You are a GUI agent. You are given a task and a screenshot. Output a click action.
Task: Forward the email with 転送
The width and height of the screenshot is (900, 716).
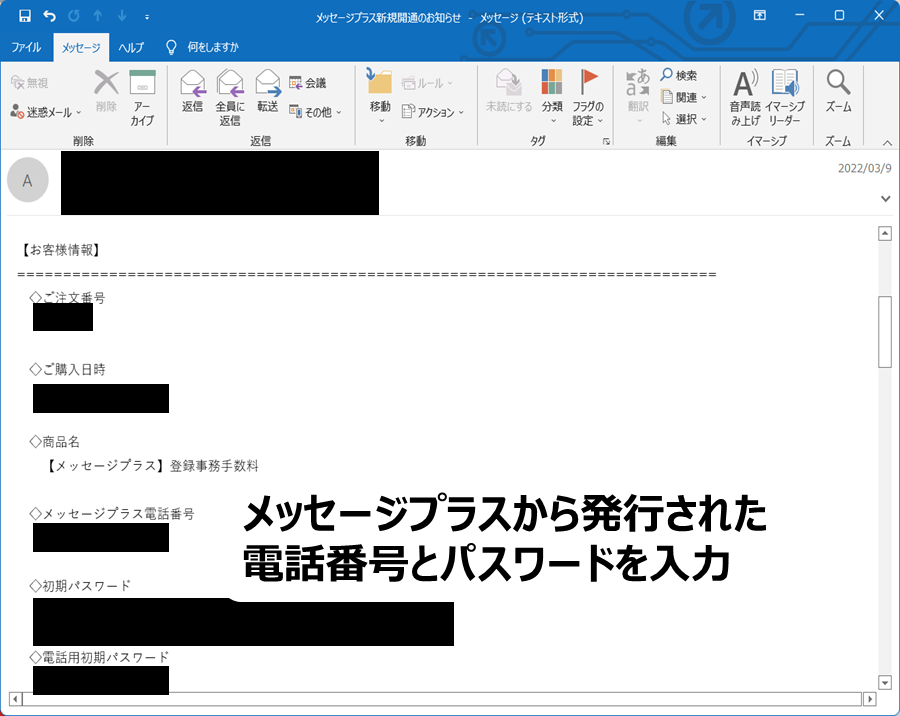tap(267, 91)
